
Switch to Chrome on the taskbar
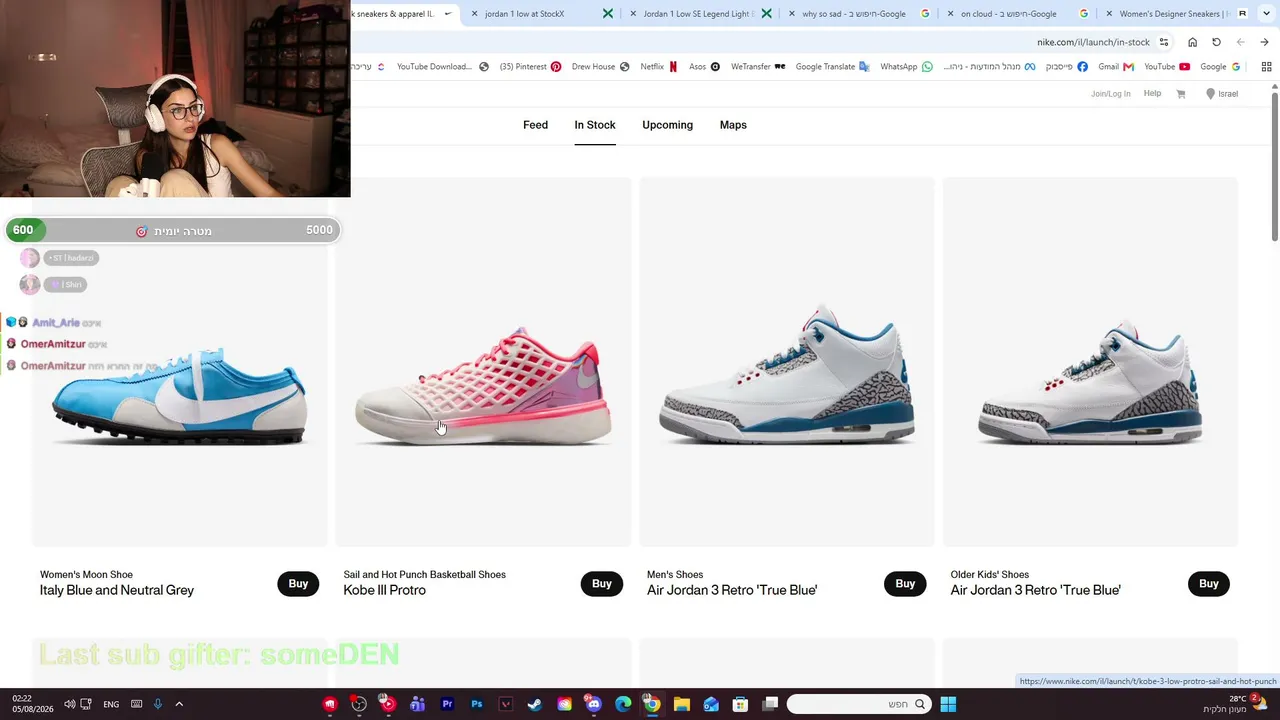[652, 704]
